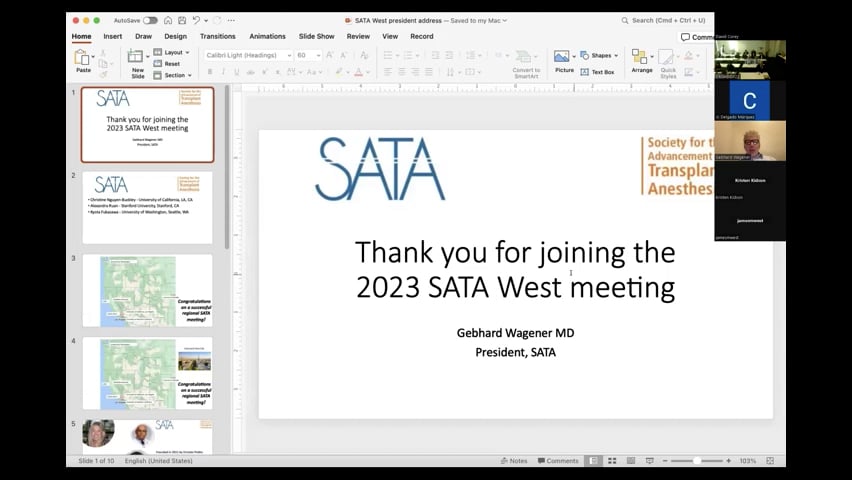This screenshot has height=480, width=852.
Task: Open the Transitions tab
Action: pos(217,36)
